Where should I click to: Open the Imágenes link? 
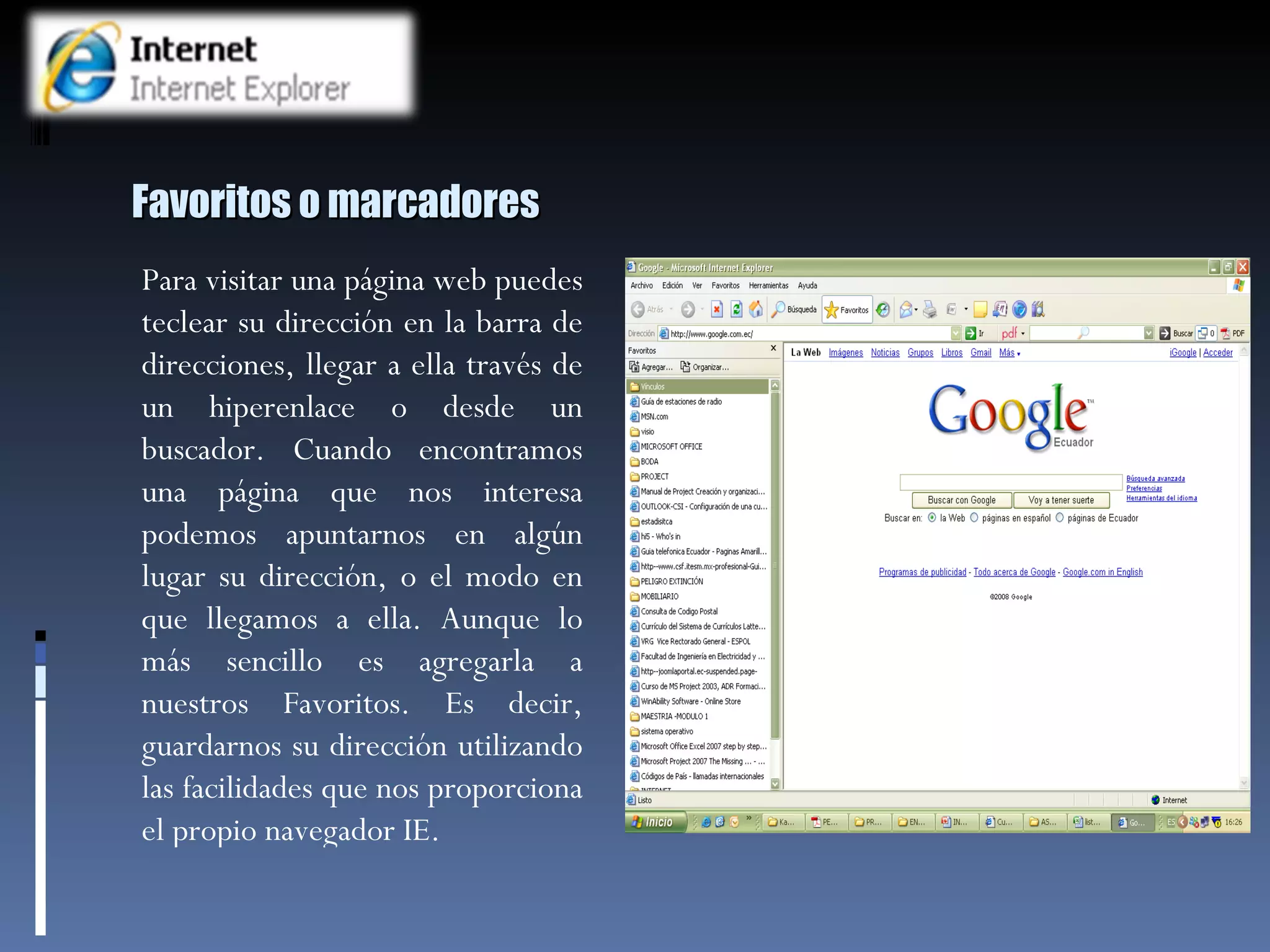click(x=846, y=353)
